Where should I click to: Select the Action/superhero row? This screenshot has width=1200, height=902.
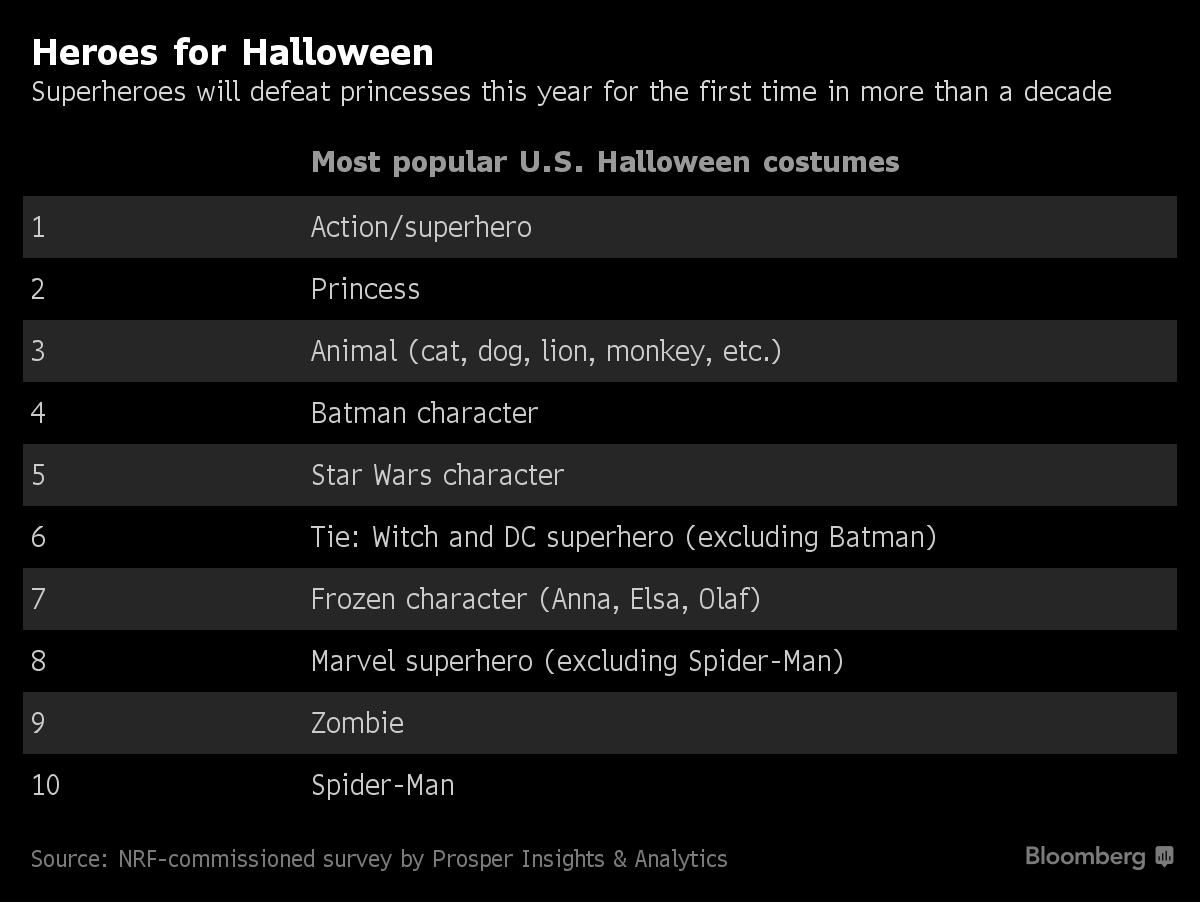pos(599,227)
